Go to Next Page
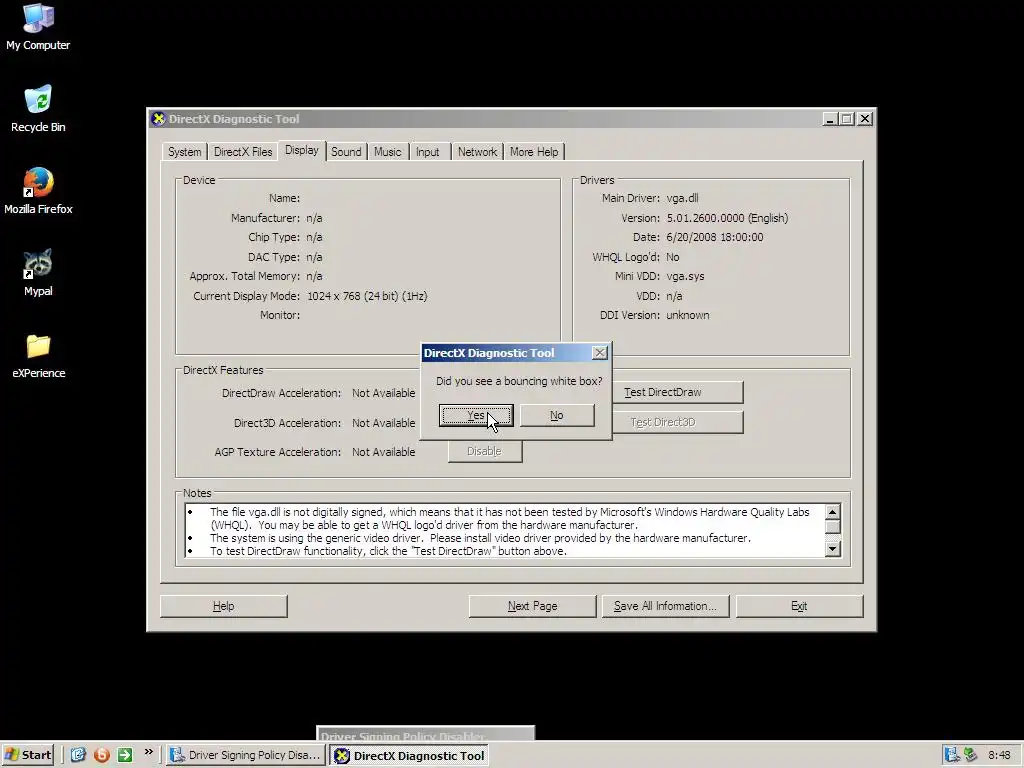Image resolution: width=1024 pixels, height=768 pixels. tap(532, 606)
